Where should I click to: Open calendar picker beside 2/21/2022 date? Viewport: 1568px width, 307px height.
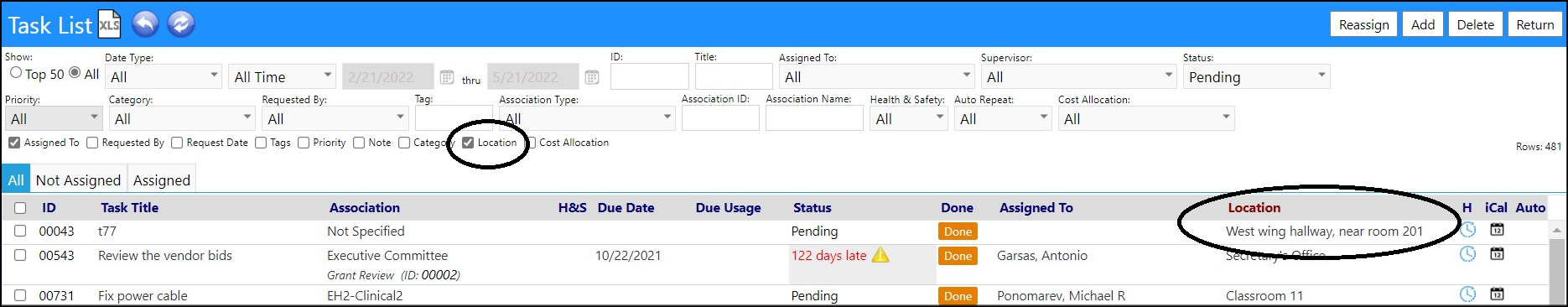[x=447, y=77]
